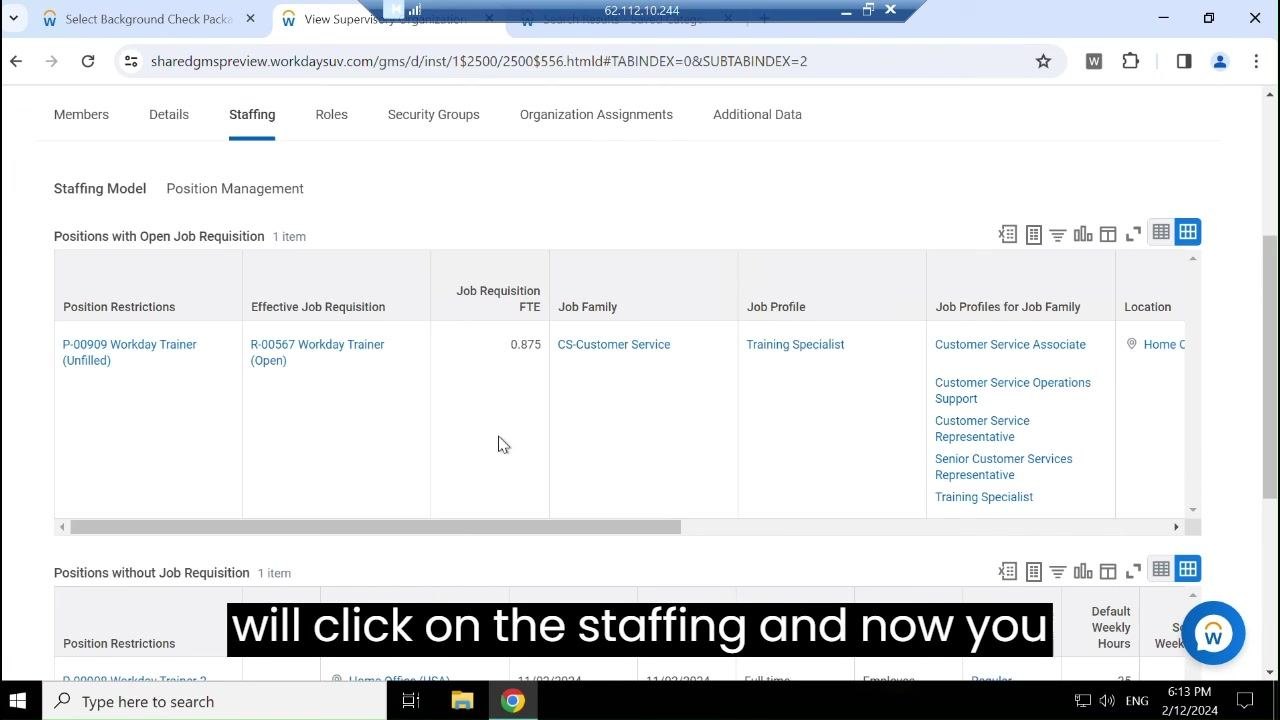Open chart view for Positions with Open Job Requisition
Image resolution: width=1280 pixels, height=720 pixels.
[1083, 235]
